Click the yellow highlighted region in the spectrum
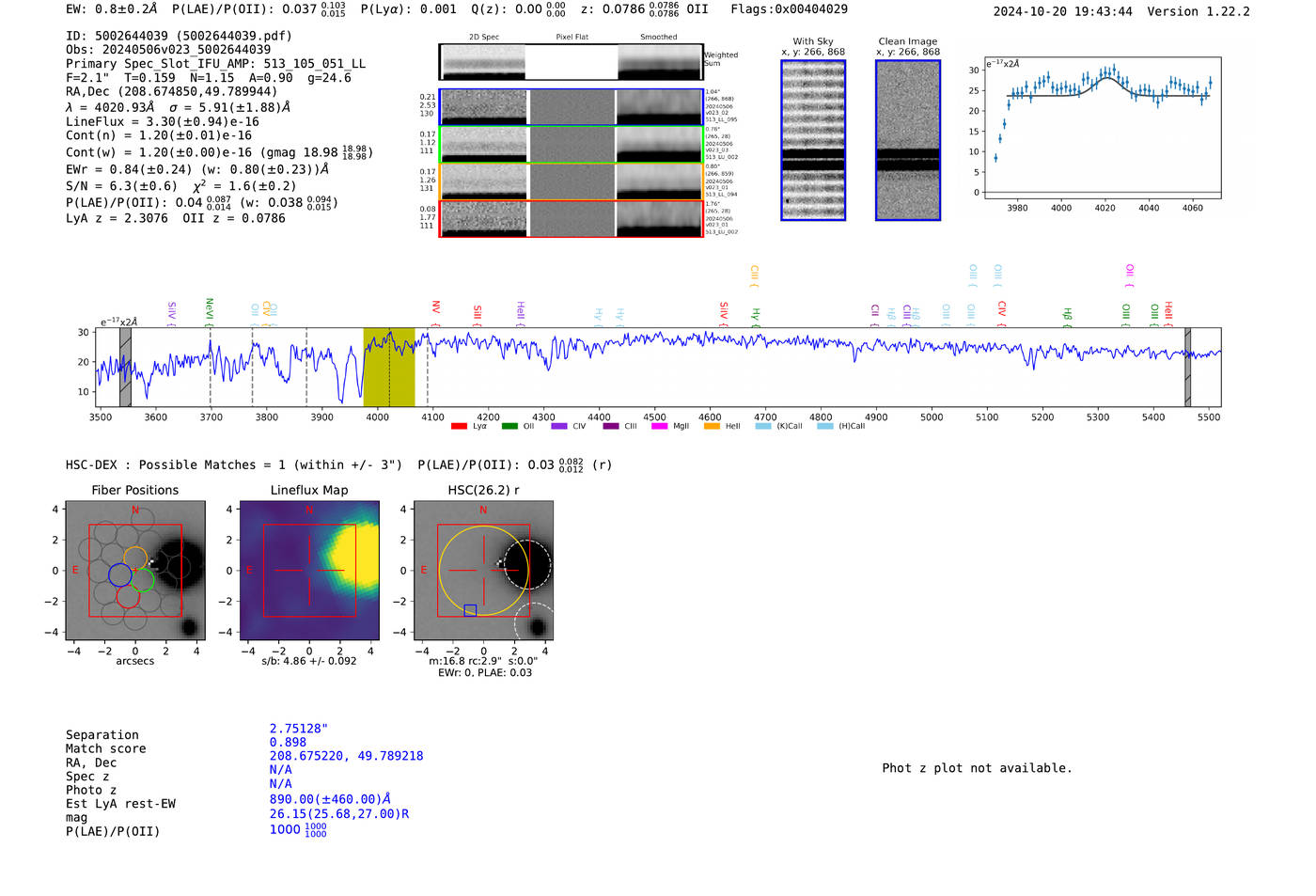The width and height of the screenshot is (1316, 896). tap(389, 368)
